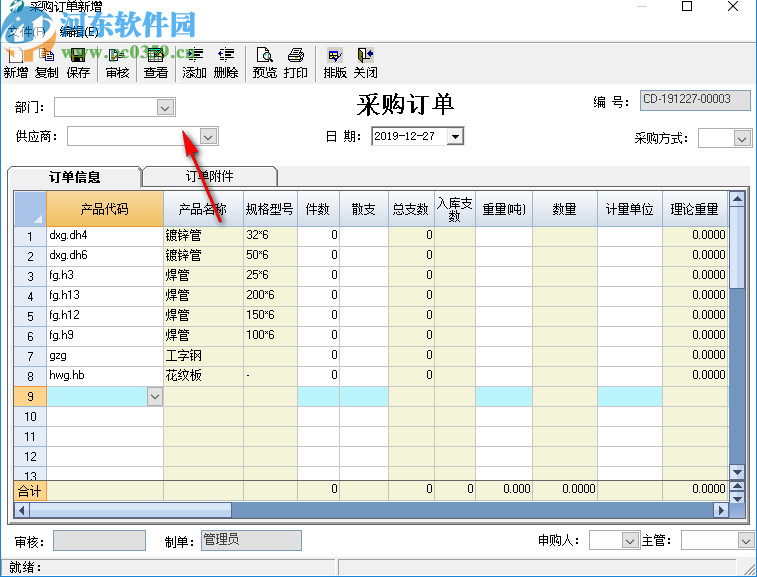Close the form with 关闭 icon
This screenshot has width=757, height=577.
pyautogui.click(x=365, y=63)
